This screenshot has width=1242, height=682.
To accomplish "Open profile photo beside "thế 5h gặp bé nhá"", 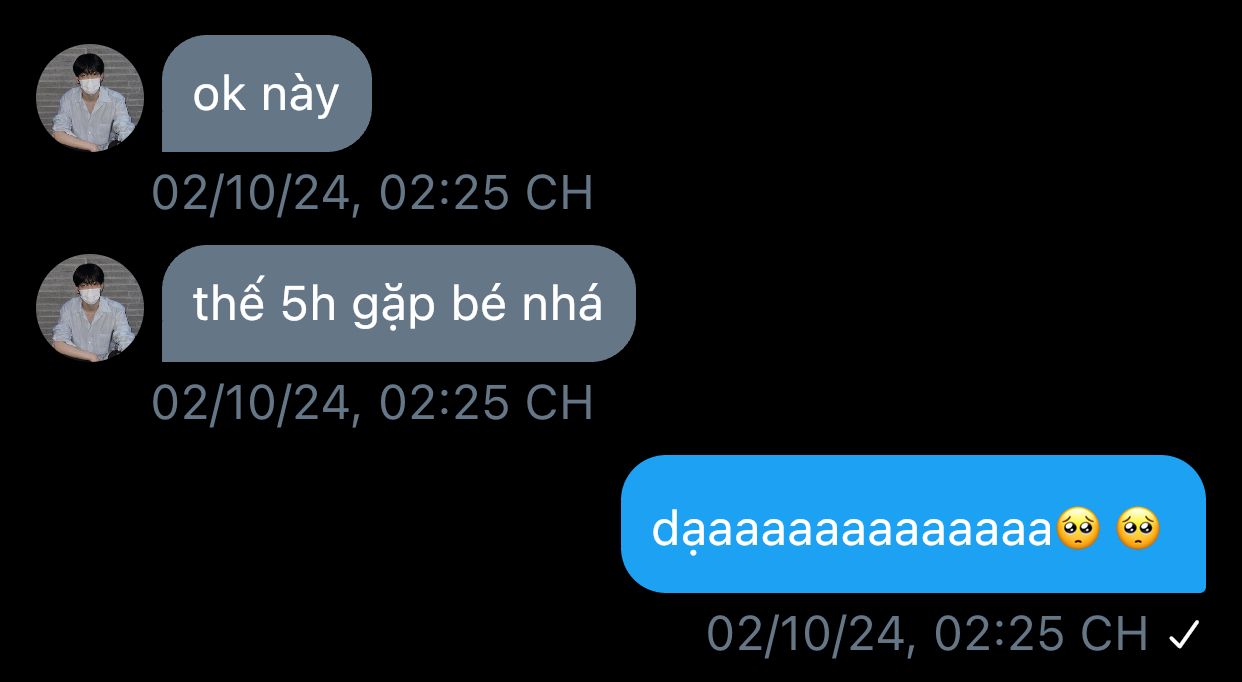I will click(90, 308).
